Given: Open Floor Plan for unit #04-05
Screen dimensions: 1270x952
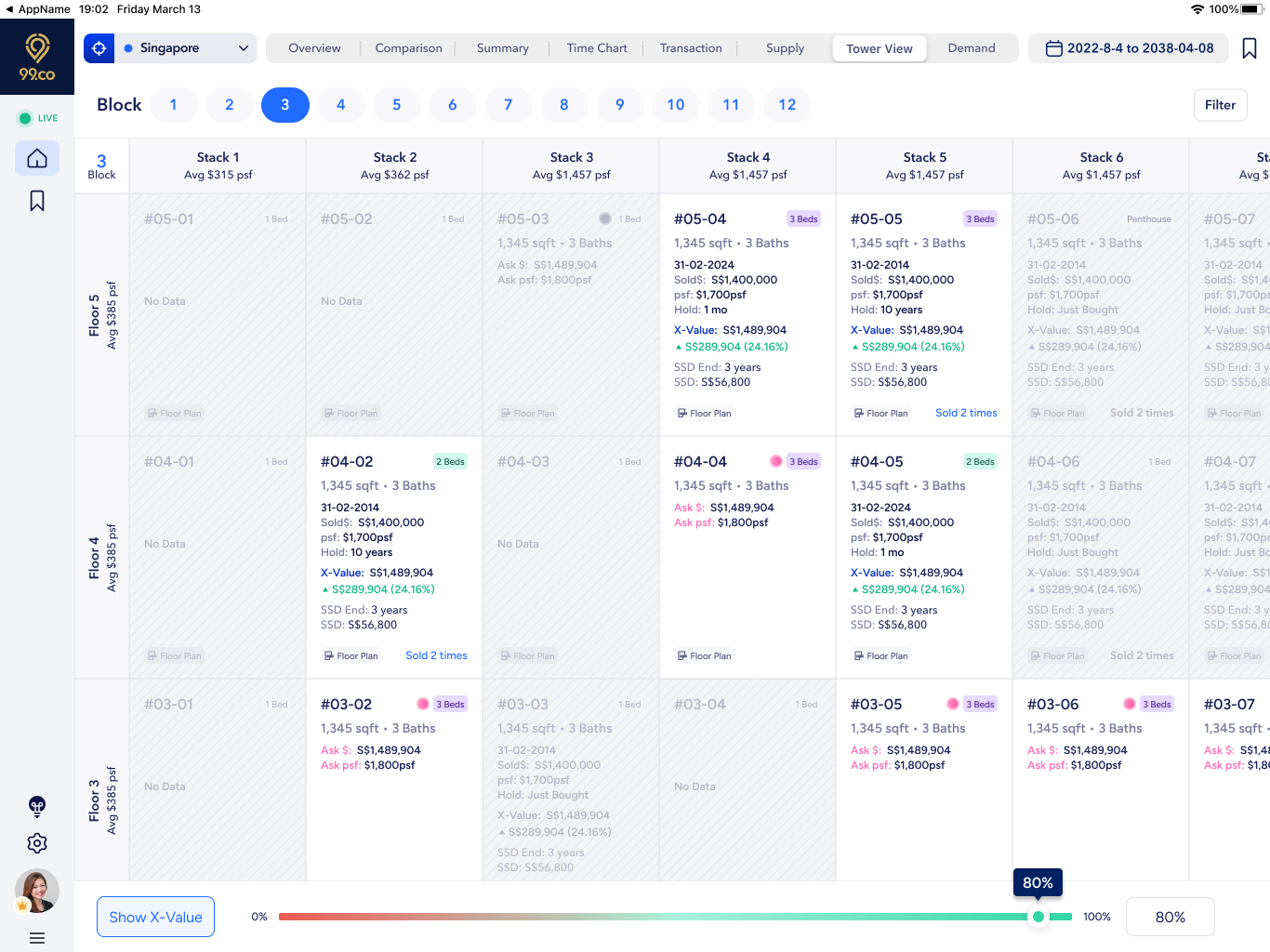Looking at the screenshot, I should pos(880,655).
